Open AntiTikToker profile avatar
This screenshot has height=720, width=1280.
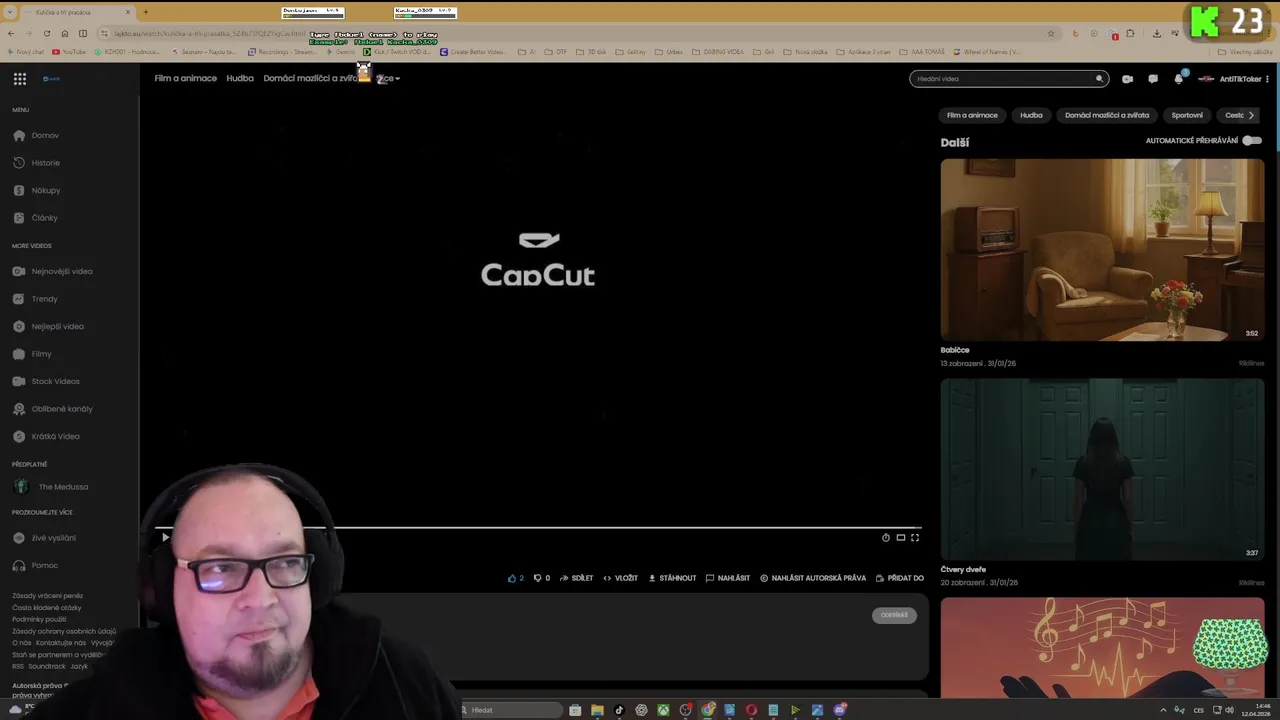tap(1206, 79)
